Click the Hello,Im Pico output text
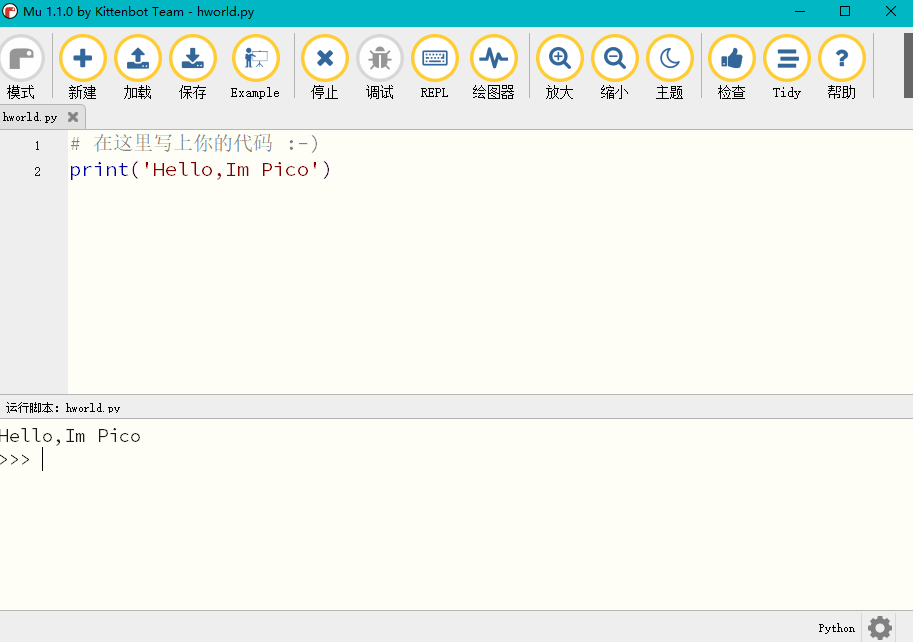The image size is (913, 642). (70, 435)
